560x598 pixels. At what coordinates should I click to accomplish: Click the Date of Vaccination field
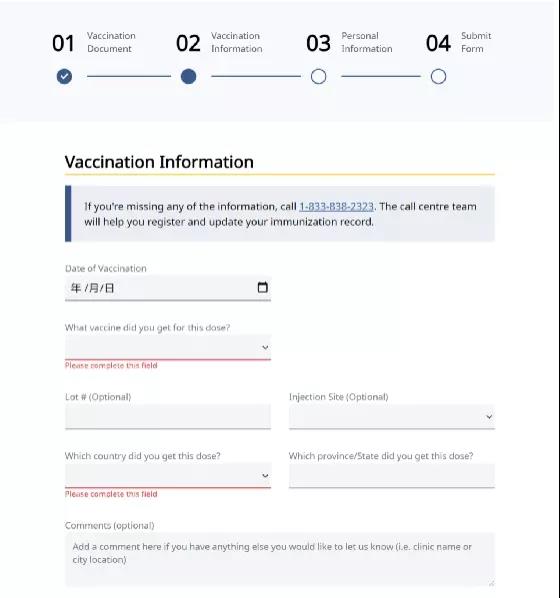168,288
